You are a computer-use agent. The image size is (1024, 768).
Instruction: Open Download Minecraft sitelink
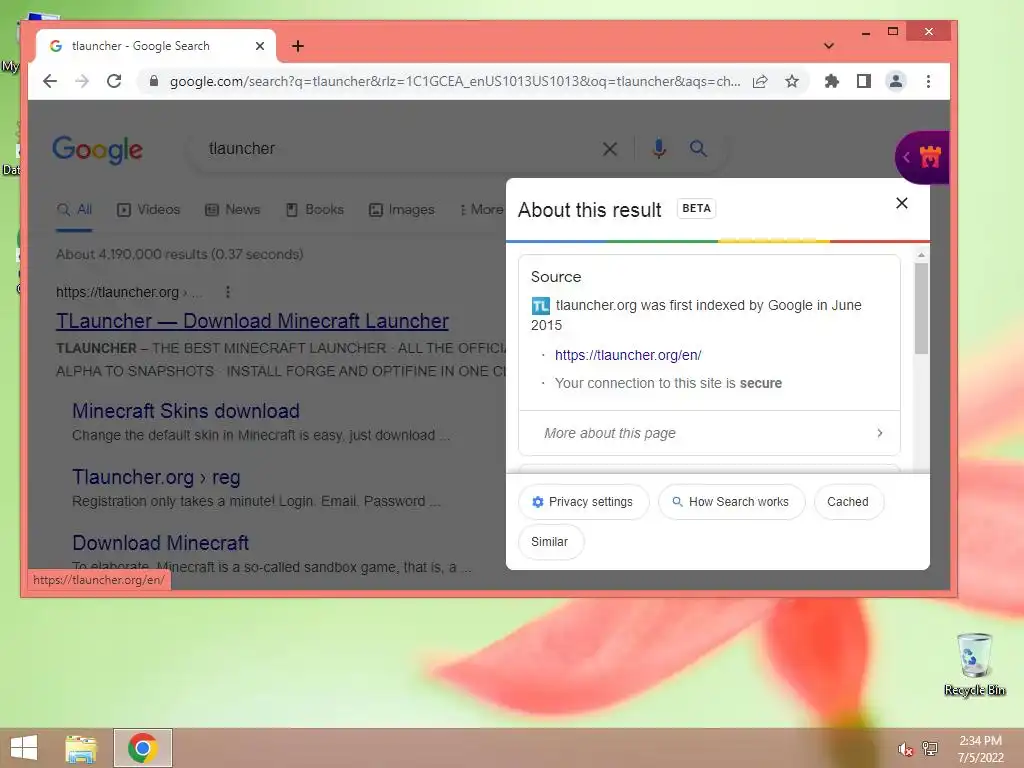tap(161, 543)
